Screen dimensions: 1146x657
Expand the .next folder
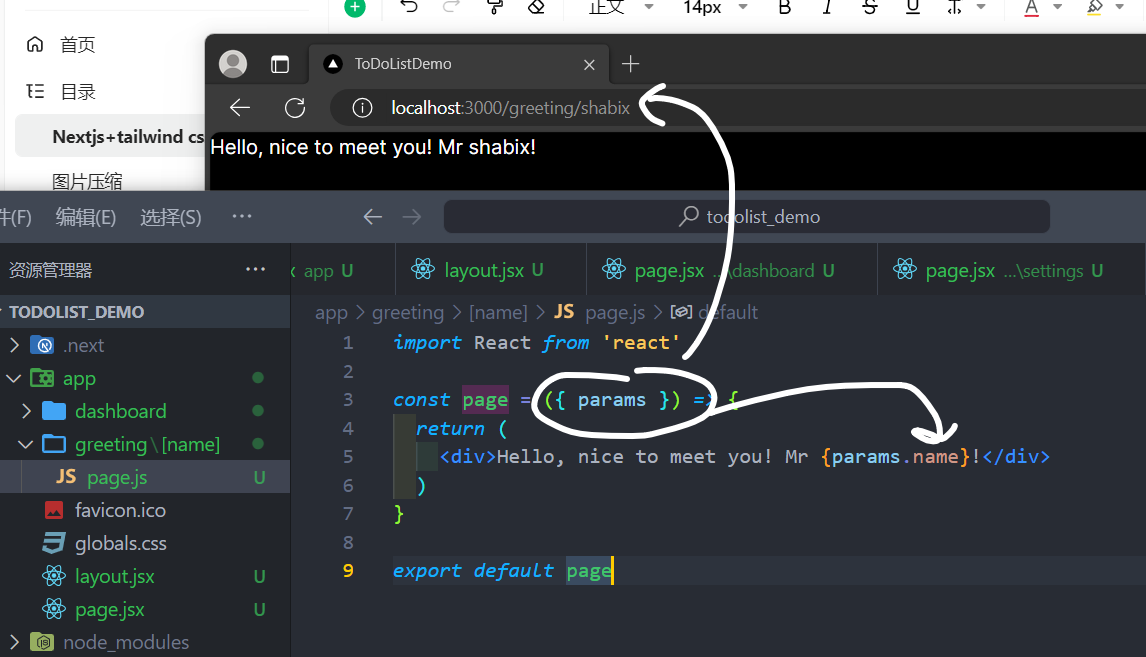point(15,345)
